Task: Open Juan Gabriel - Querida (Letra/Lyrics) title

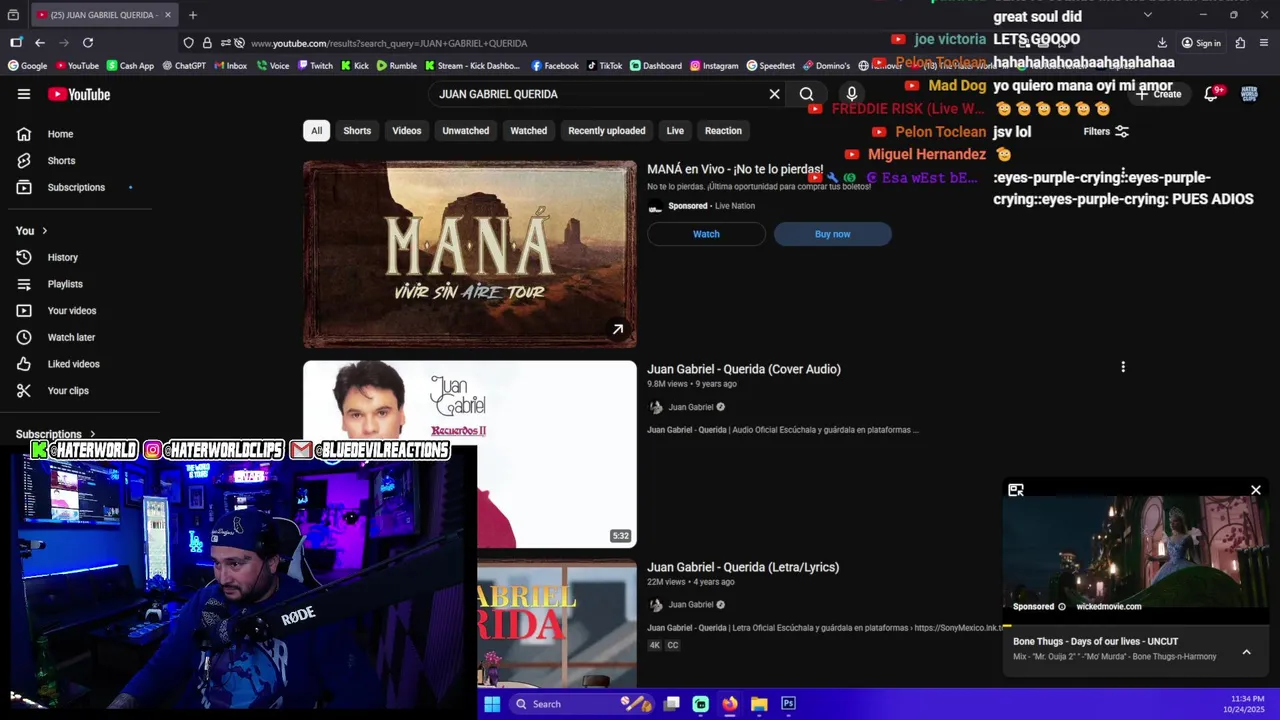Action: (743, 567)
